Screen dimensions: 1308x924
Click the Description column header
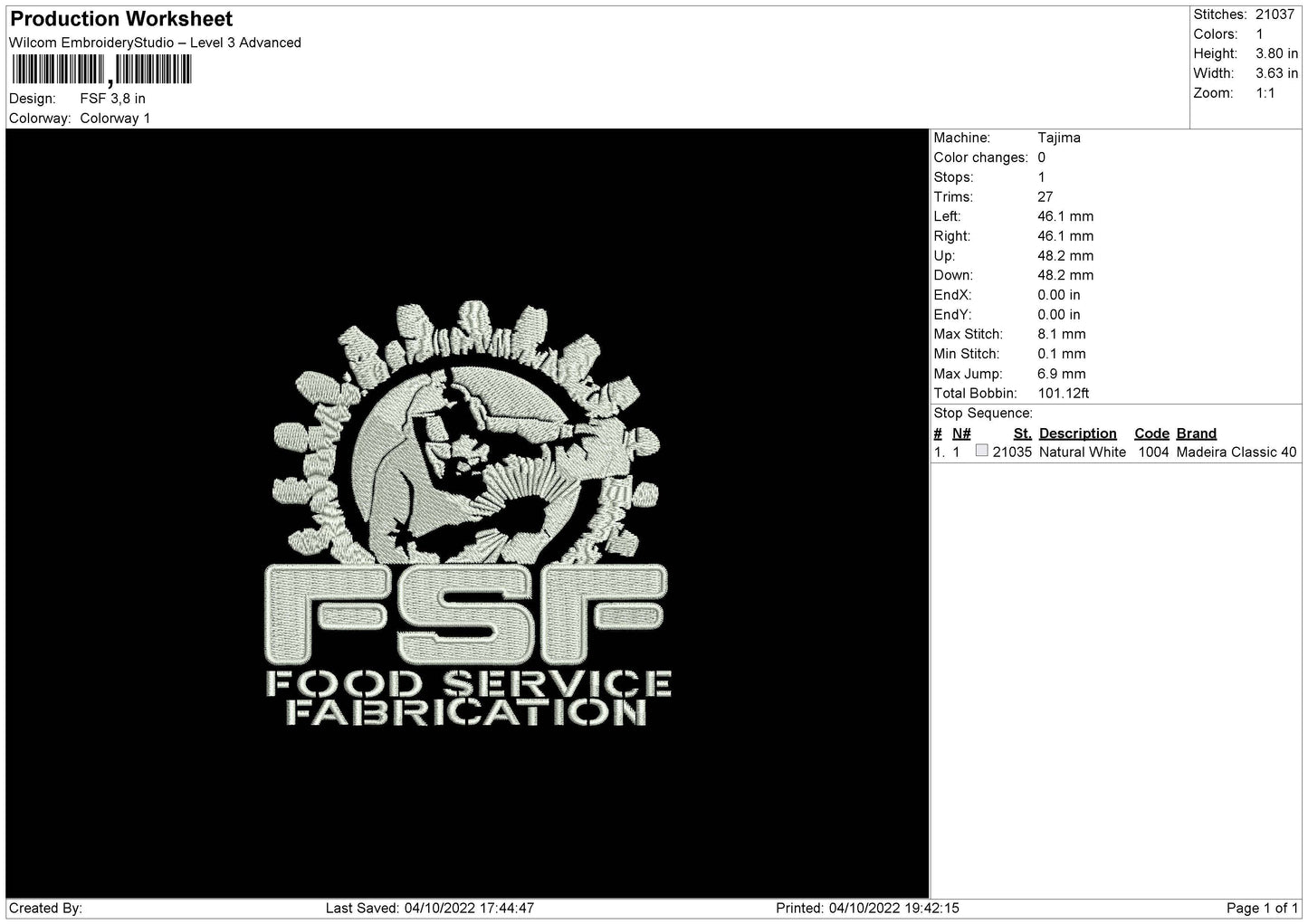1078,433
